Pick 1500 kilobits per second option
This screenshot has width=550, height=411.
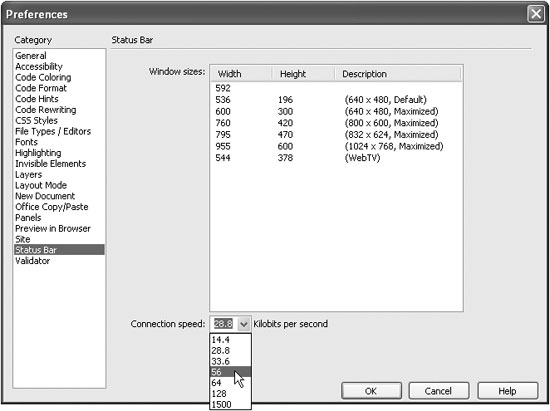pos(230,404)
